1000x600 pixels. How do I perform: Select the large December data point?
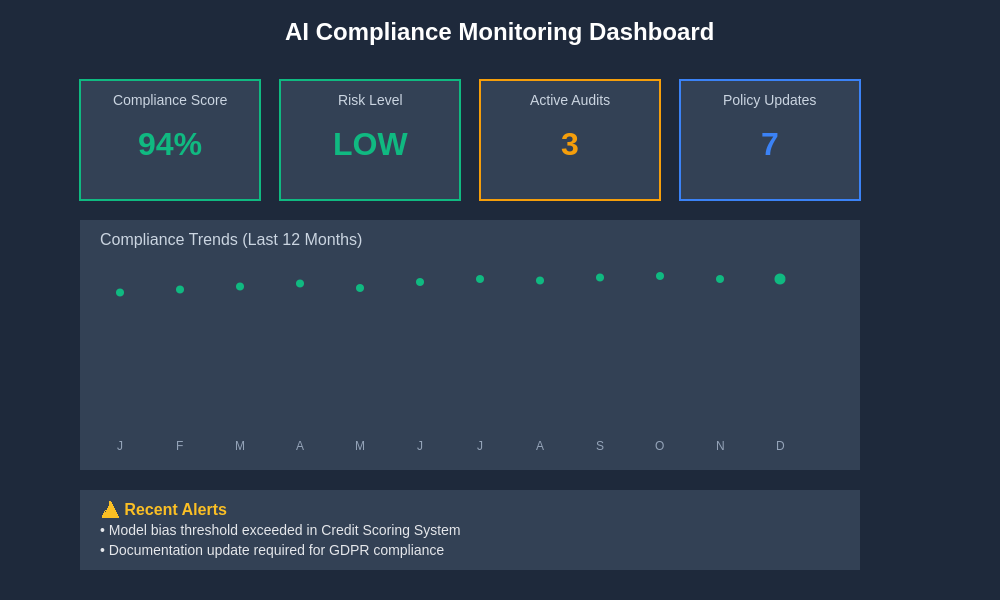click(780, 279)
